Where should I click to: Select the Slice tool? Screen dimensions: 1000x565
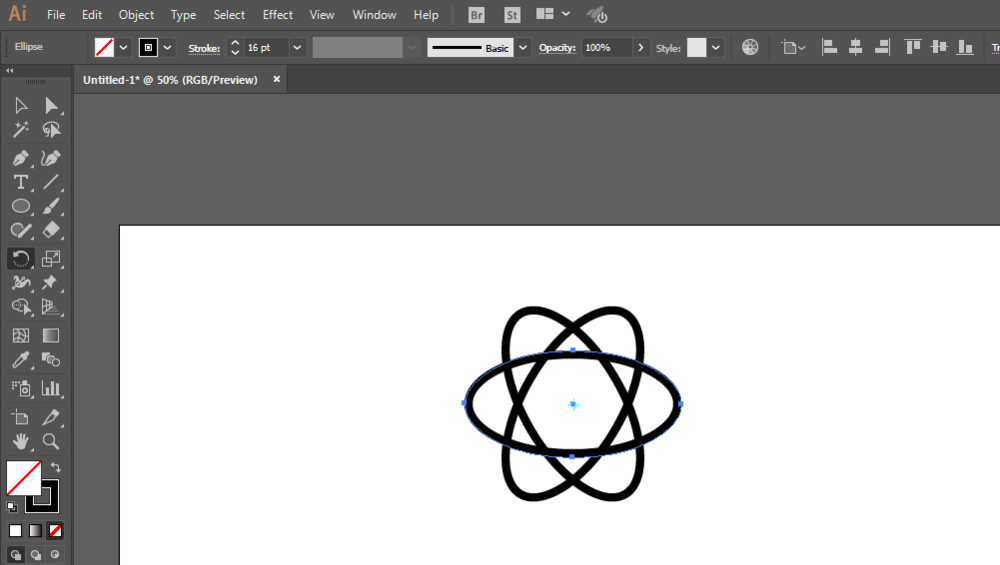coord(51,417)
